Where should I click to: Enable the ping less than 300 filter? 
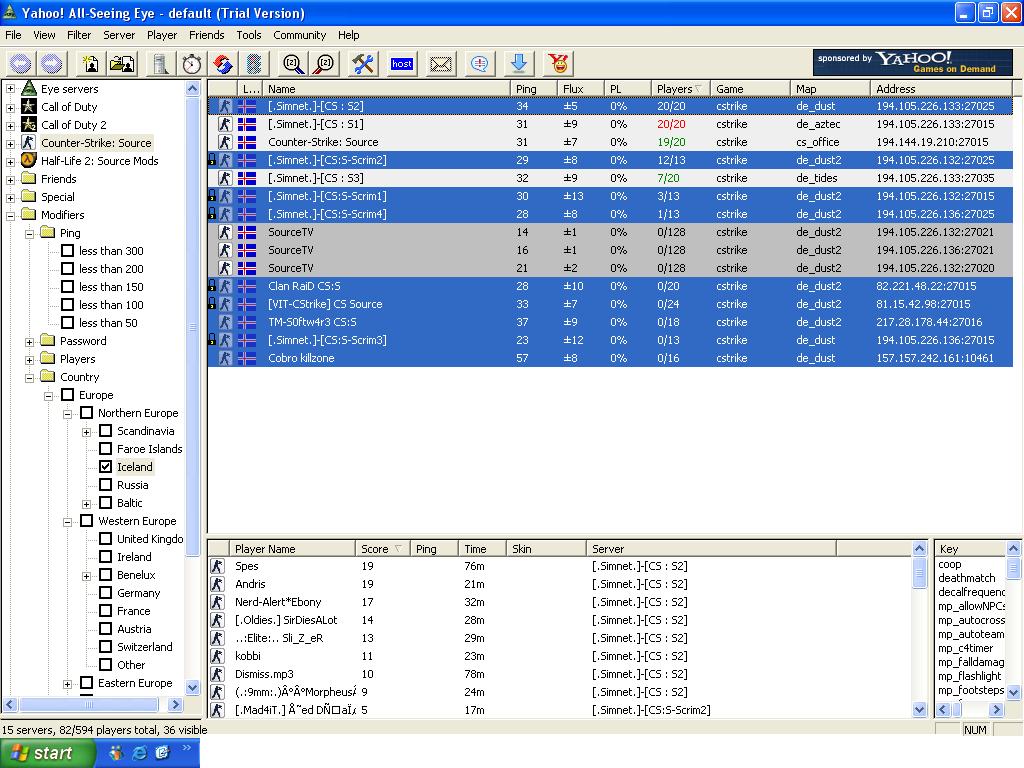coord(67,251)
